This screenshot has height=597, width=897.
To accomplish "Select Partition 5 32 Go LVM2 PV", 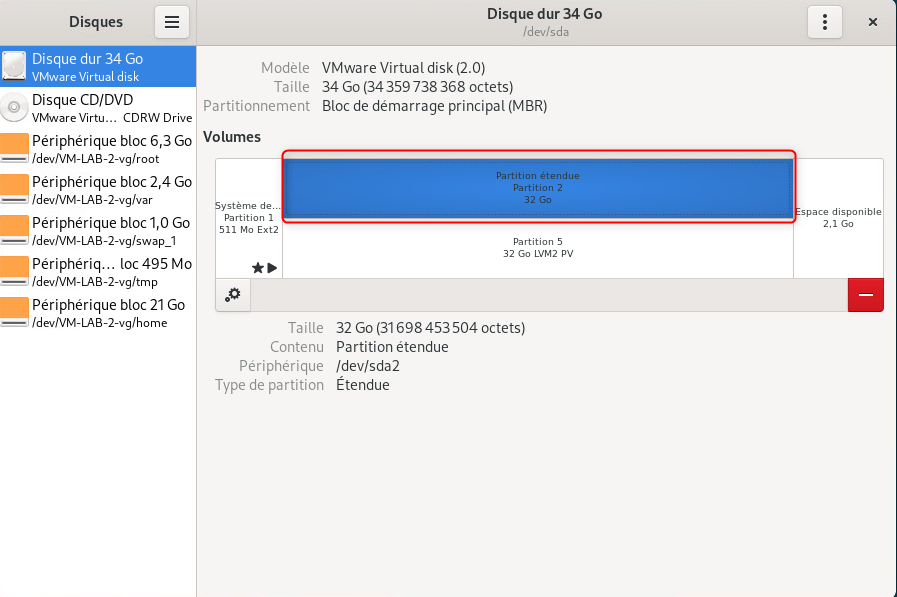I will [538, 248].
